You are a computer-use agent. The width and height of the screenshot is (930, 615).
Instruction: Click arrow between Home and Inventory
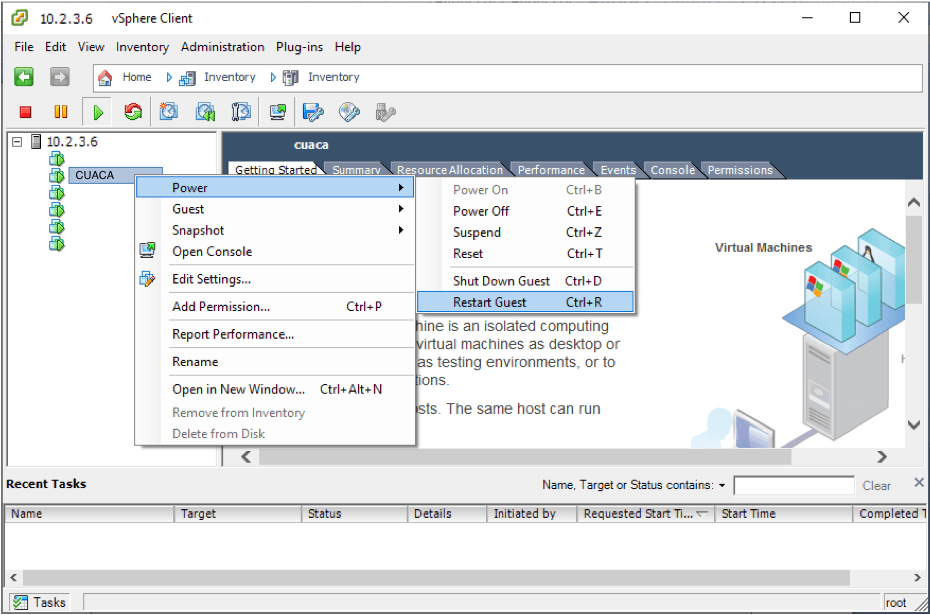point(169,78)
